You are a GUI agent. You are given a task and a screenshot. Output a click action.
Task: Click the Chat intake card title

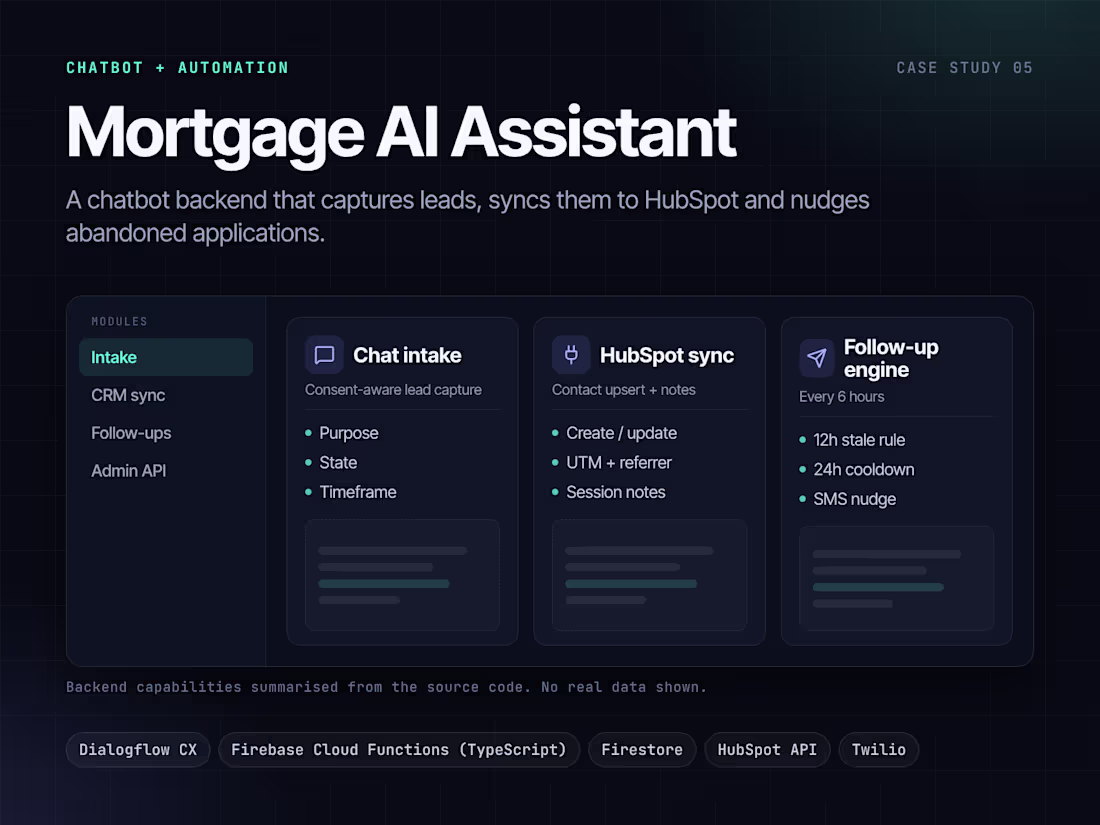408,355
